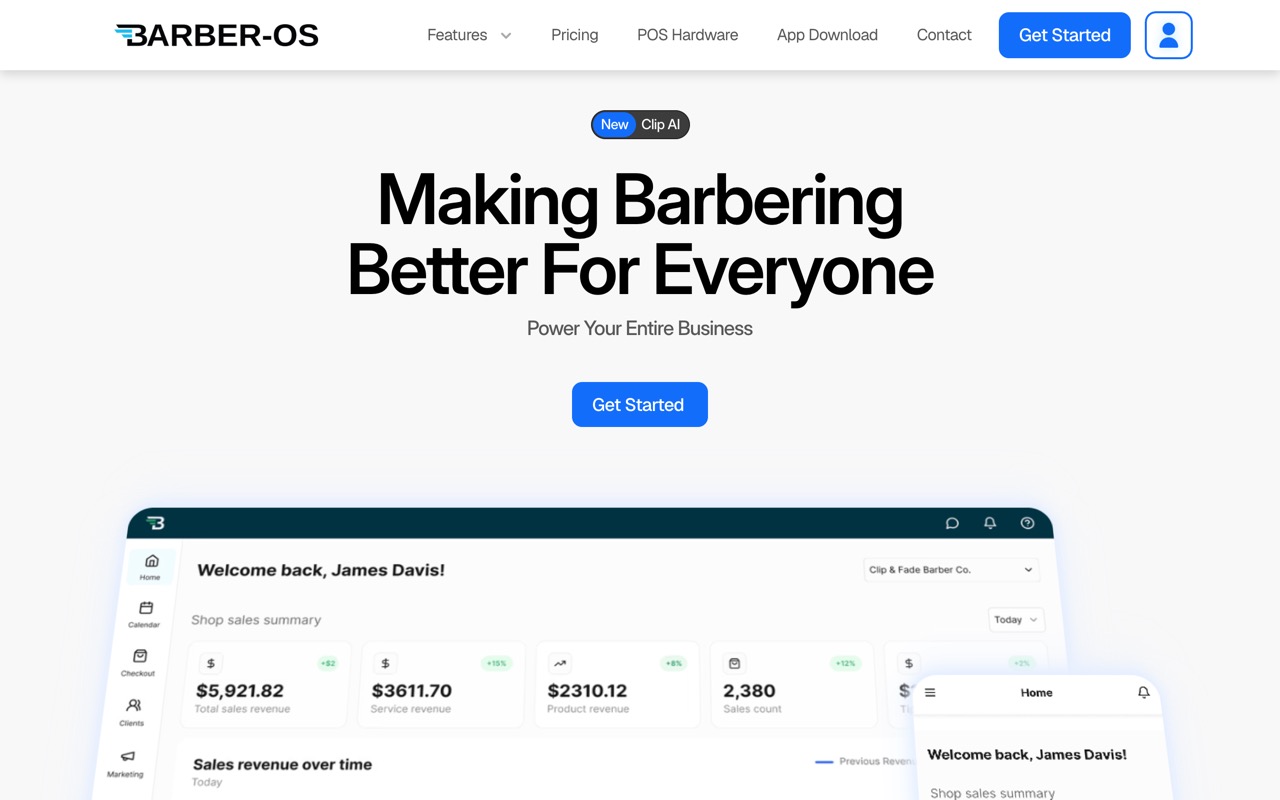Open the Clip & Fade Barber Co. dropdown
This screenshot has height=800, width=1280.
[x=950, y=570]
